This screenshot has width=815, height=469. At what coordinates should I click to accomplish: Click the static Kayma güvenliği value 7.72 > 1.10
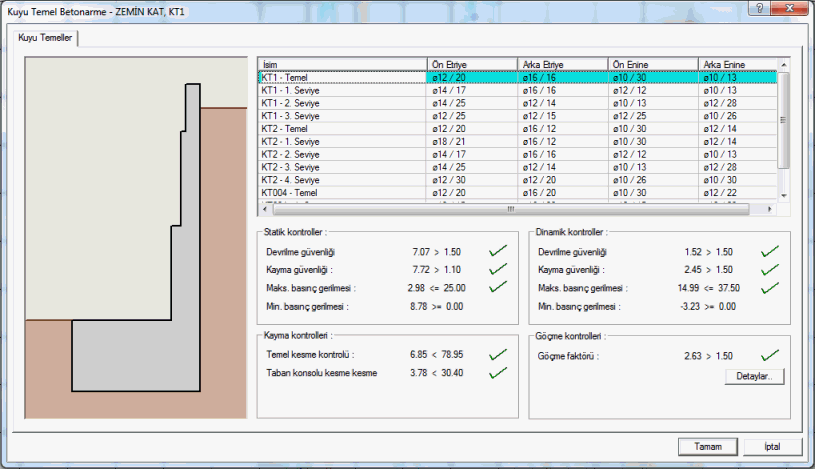click(437, 269)
